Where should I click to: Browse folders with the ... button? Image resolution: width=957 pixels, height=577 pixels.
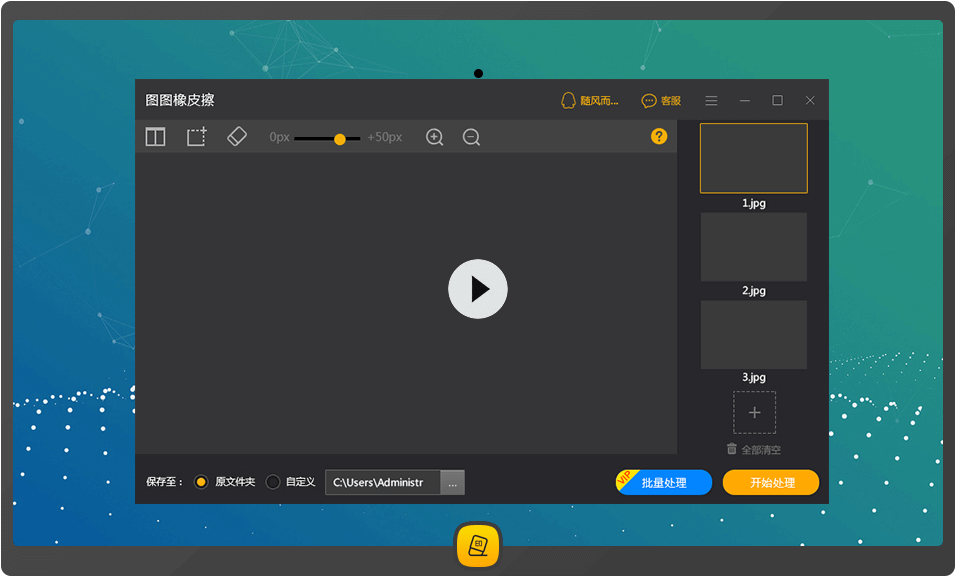click(452, 482)
